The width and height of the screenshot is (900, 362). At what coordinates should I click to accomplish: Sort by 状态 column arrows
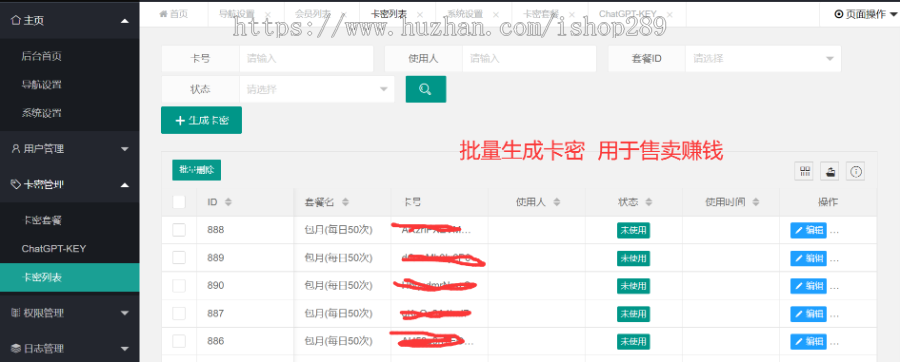pos(649,202)
